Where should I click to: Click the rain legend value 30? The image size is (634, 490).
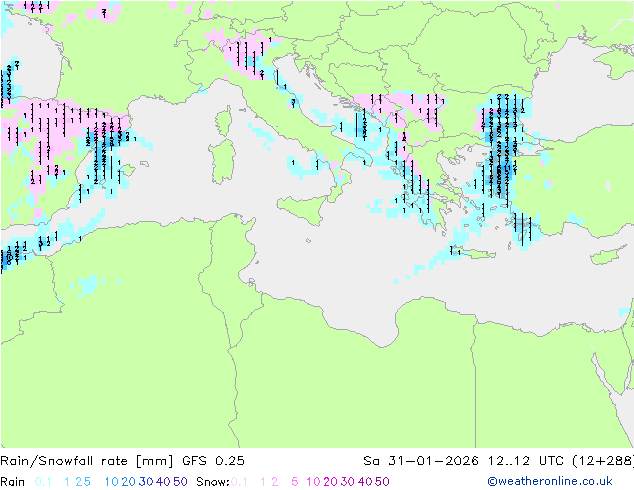(146, 482)
